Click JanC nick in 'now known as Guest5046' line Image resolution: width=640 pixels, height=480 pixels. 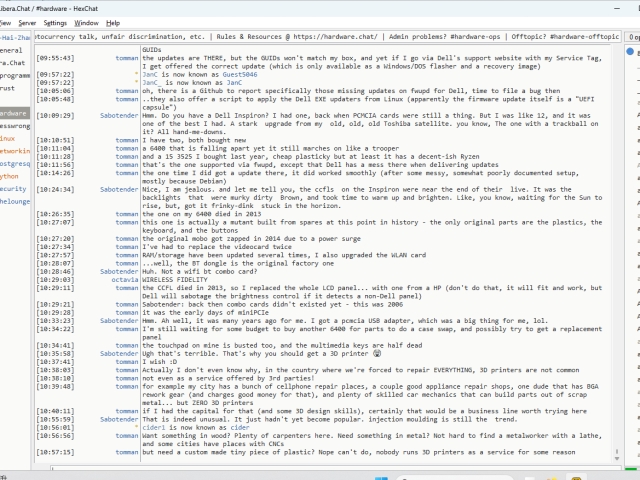[150, 74]
